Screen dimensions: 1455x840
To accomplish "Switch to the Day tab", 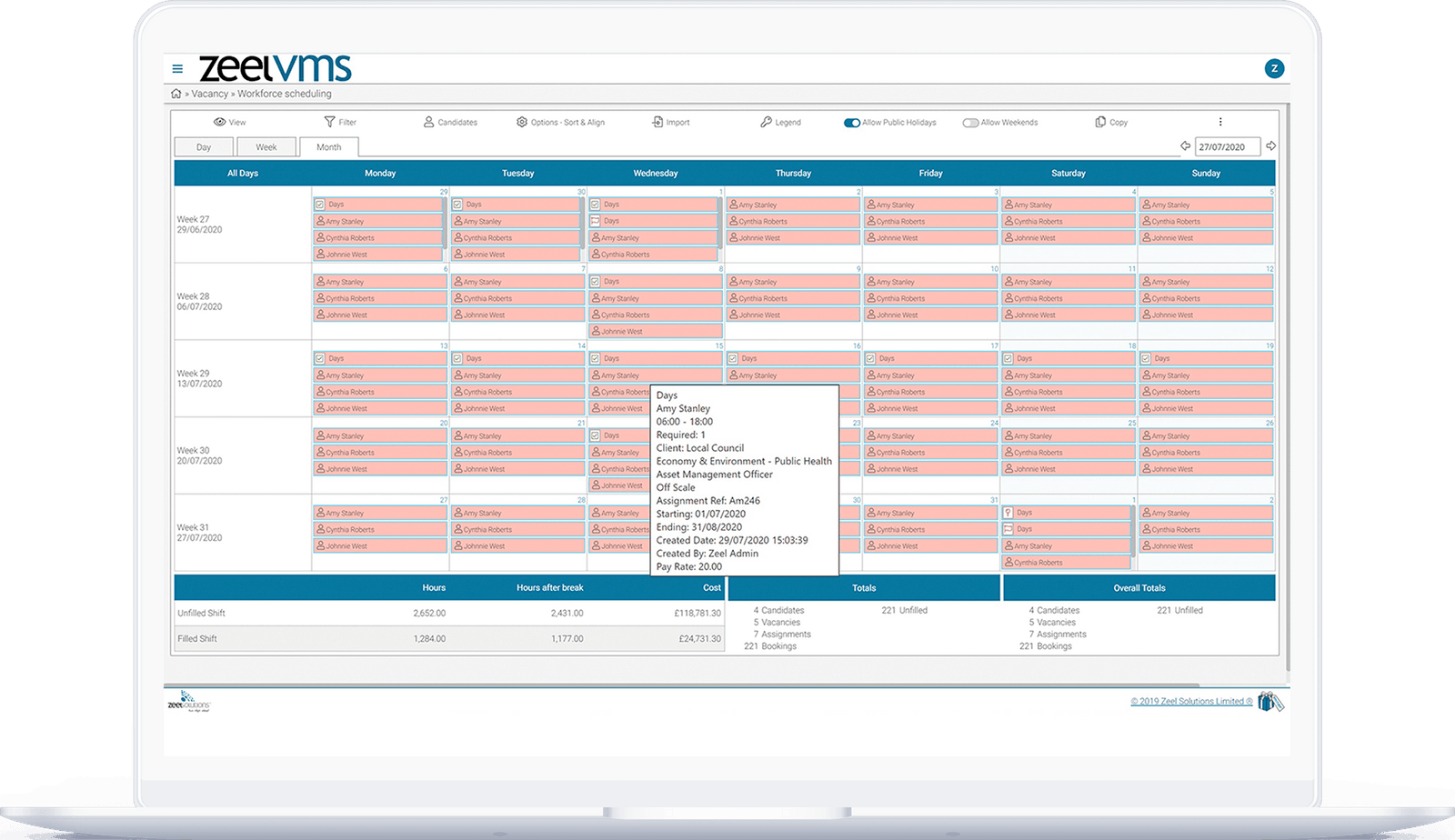I will pyautogui.click(x=204, y=146).
